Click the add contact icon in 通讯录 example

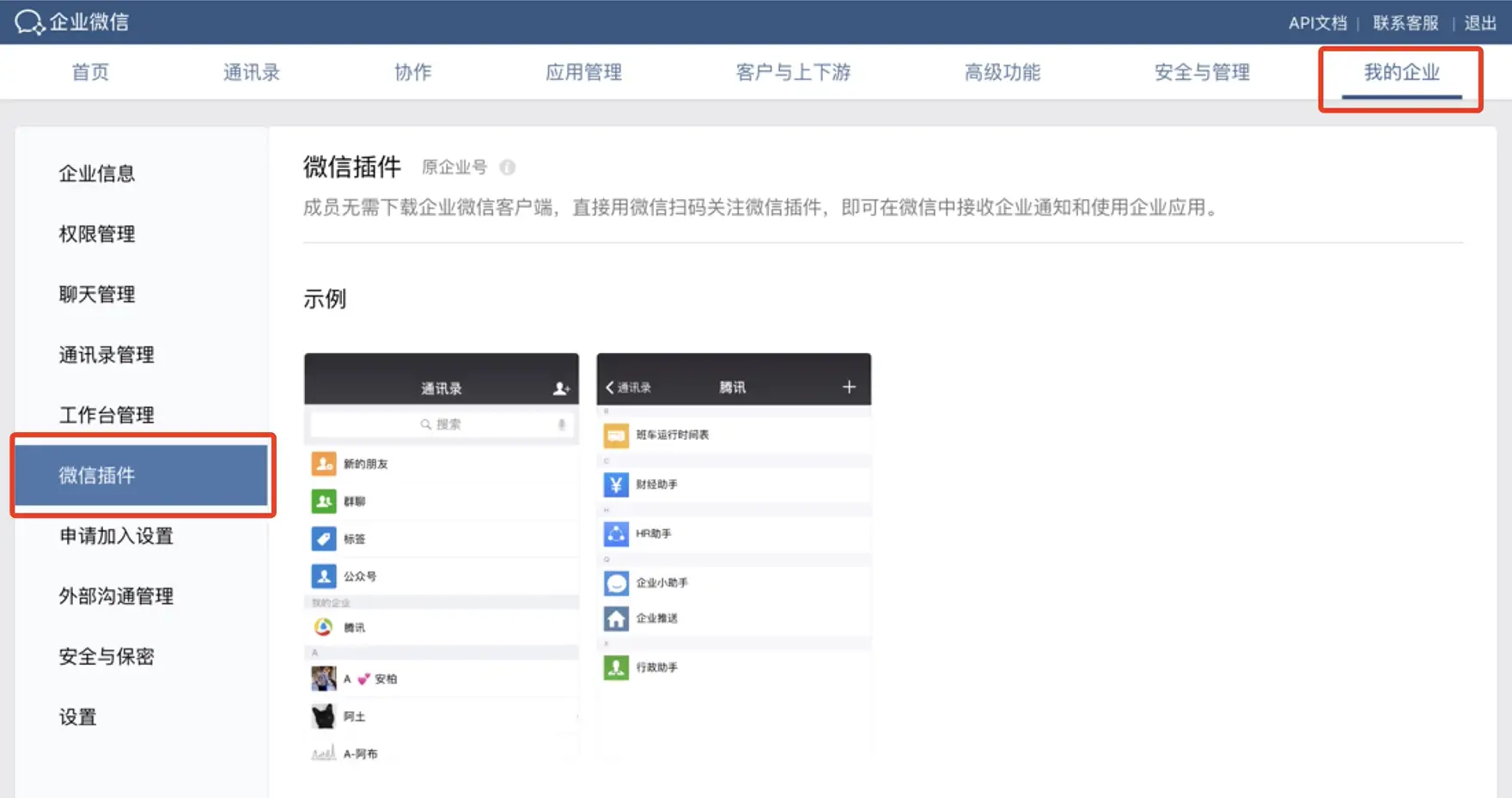[x=561, y=388]
